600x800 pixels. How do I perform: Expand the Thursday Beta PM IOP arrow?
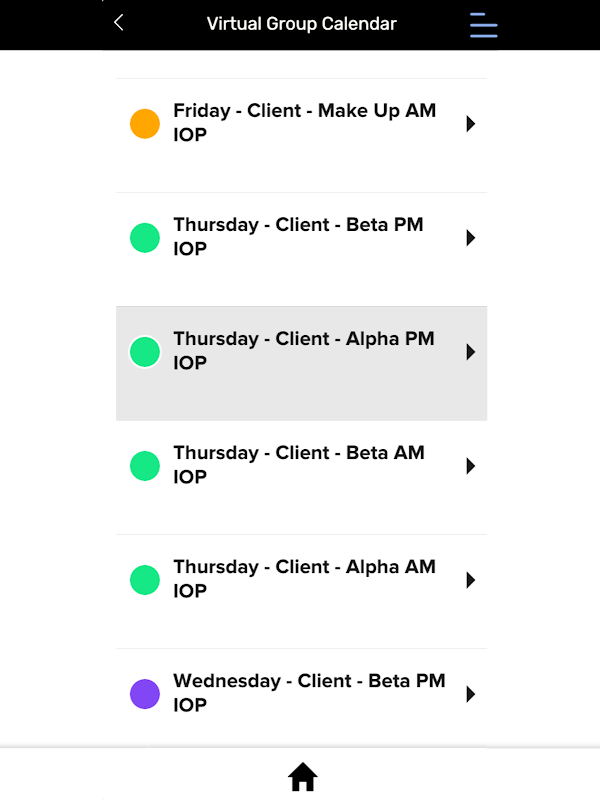click(470, 238)
